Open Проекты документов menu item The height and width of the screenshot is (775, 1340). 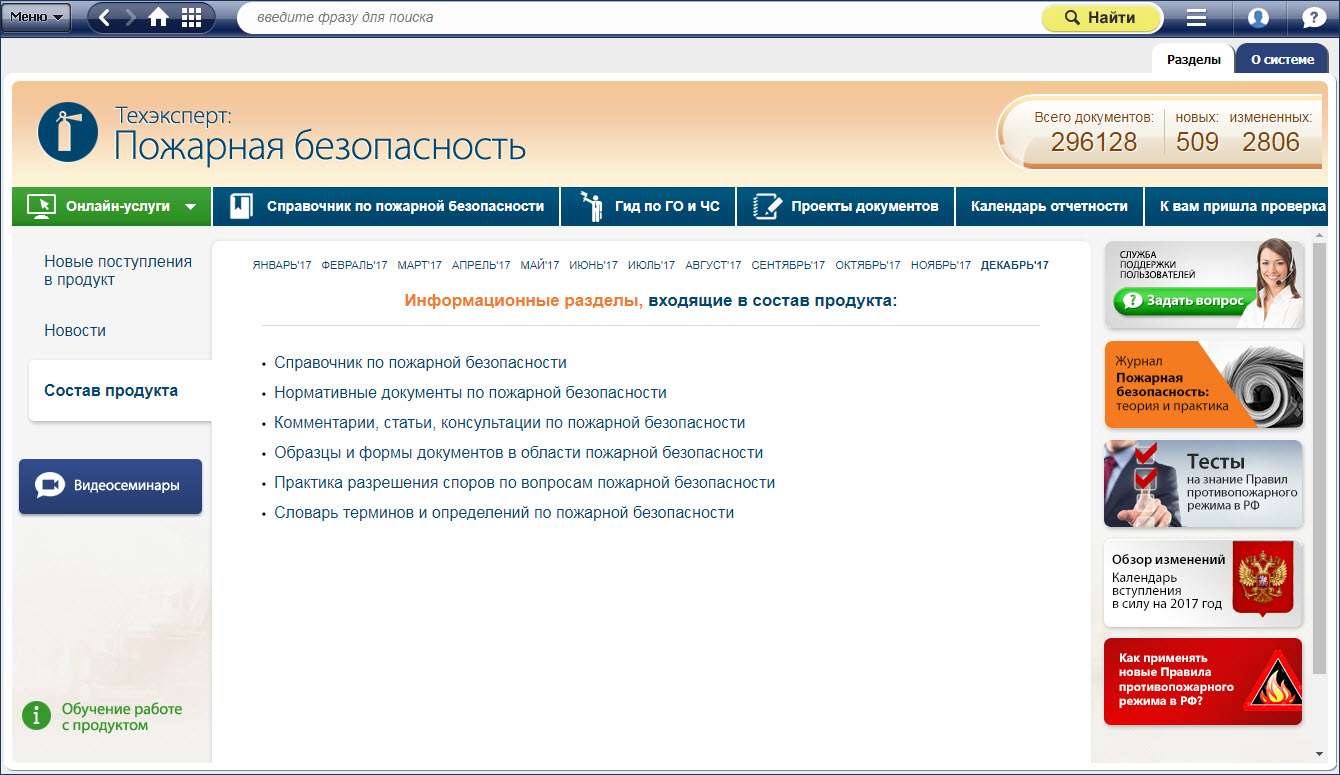click(x=846, y=206)
